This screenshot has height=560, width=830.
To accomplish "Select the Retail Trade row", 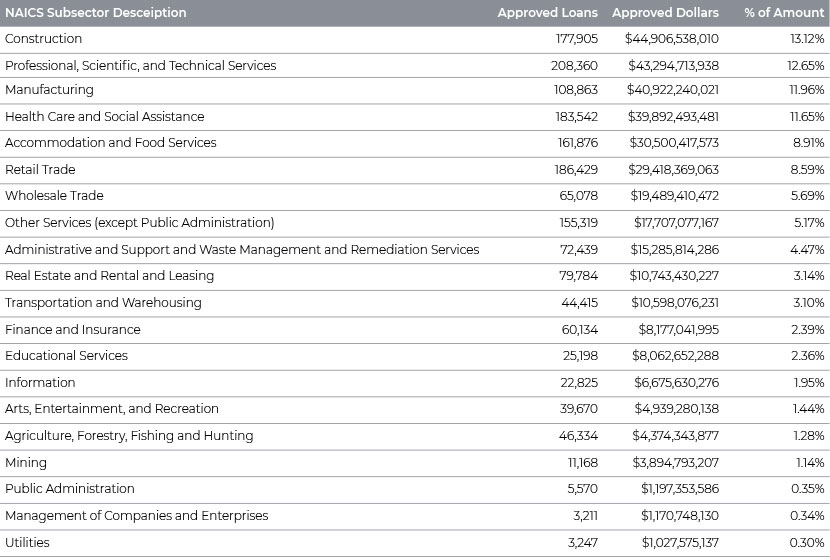I will pos(415,170).
